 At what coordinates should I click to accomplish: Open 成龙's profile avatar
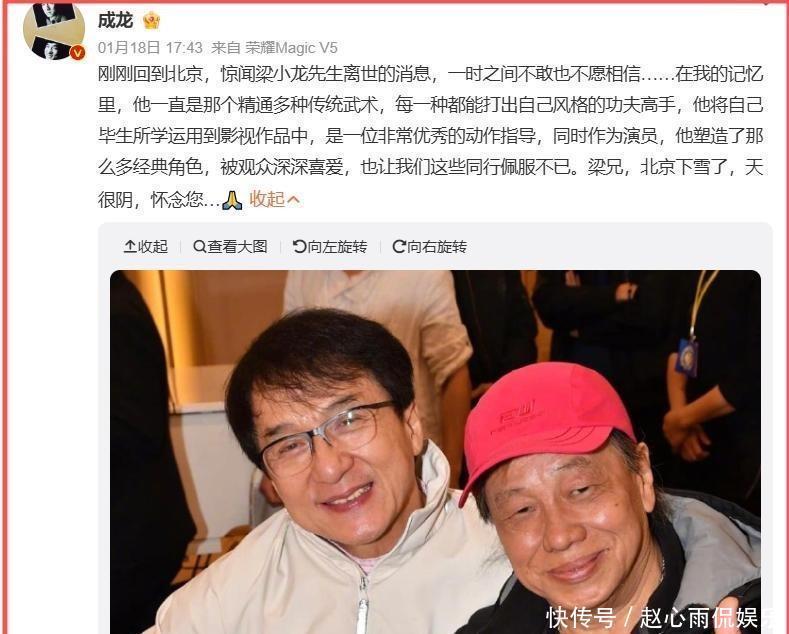pos(54,31)
